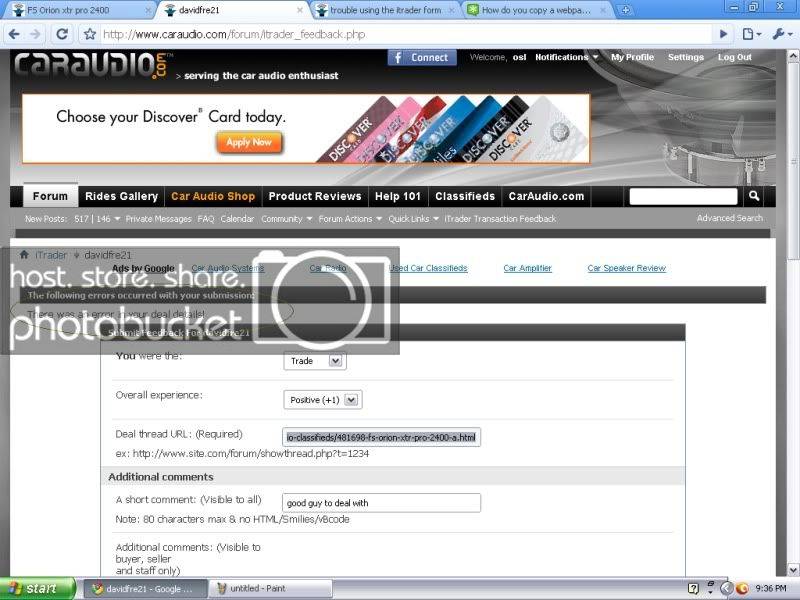
Task: Open Help 101 navigation tab
Action: [x=398, y=196]
